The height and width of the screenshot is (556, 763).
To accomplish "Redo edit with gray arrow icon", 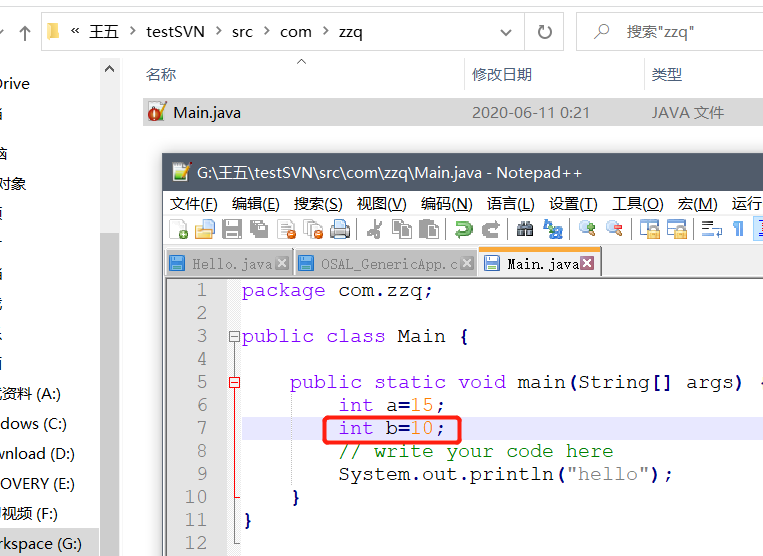I will click(x=490, y=229).
